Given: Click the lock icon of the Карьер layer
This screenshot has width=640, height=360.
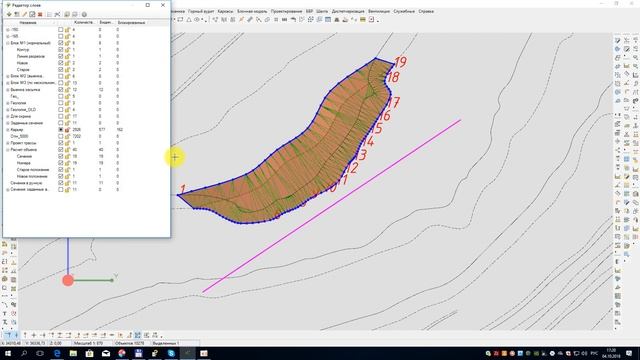Looking at the screenshot, I should tap(68, 130).
